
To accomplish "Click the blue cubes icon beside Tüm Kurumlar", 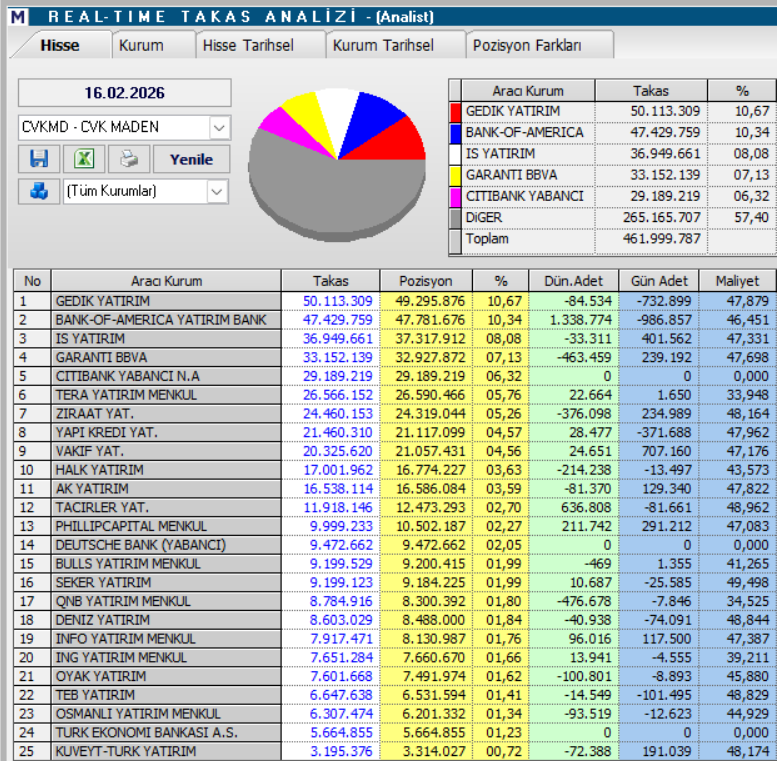I will [39, 191].
